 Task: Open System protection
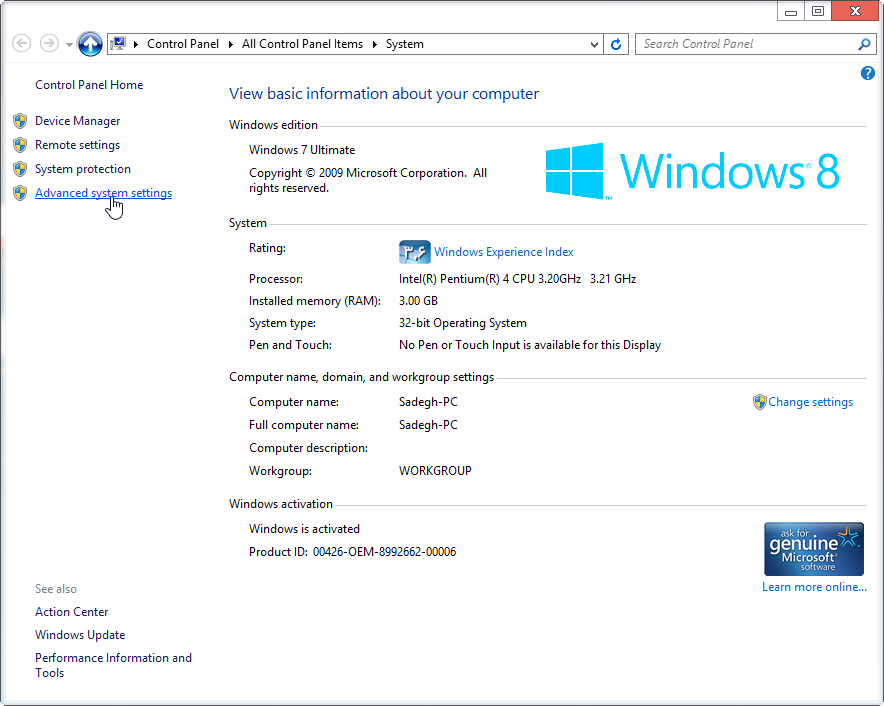[83, 169]
